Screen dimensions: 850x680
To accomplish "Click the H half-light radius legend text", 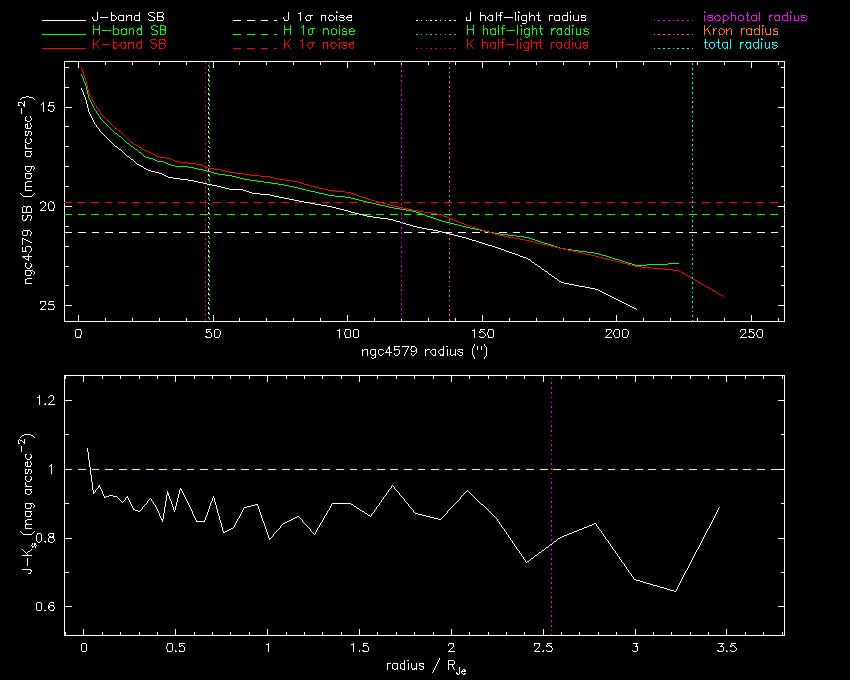I will 527,31.
